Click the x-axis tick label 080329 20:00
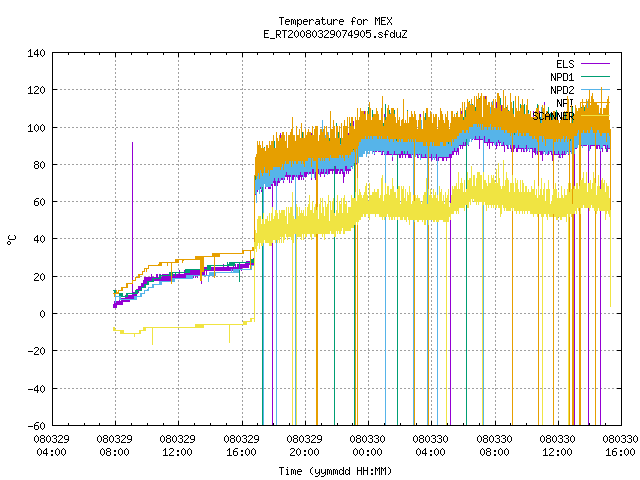This screenshot has height=480, width=640. click(304, 446)
